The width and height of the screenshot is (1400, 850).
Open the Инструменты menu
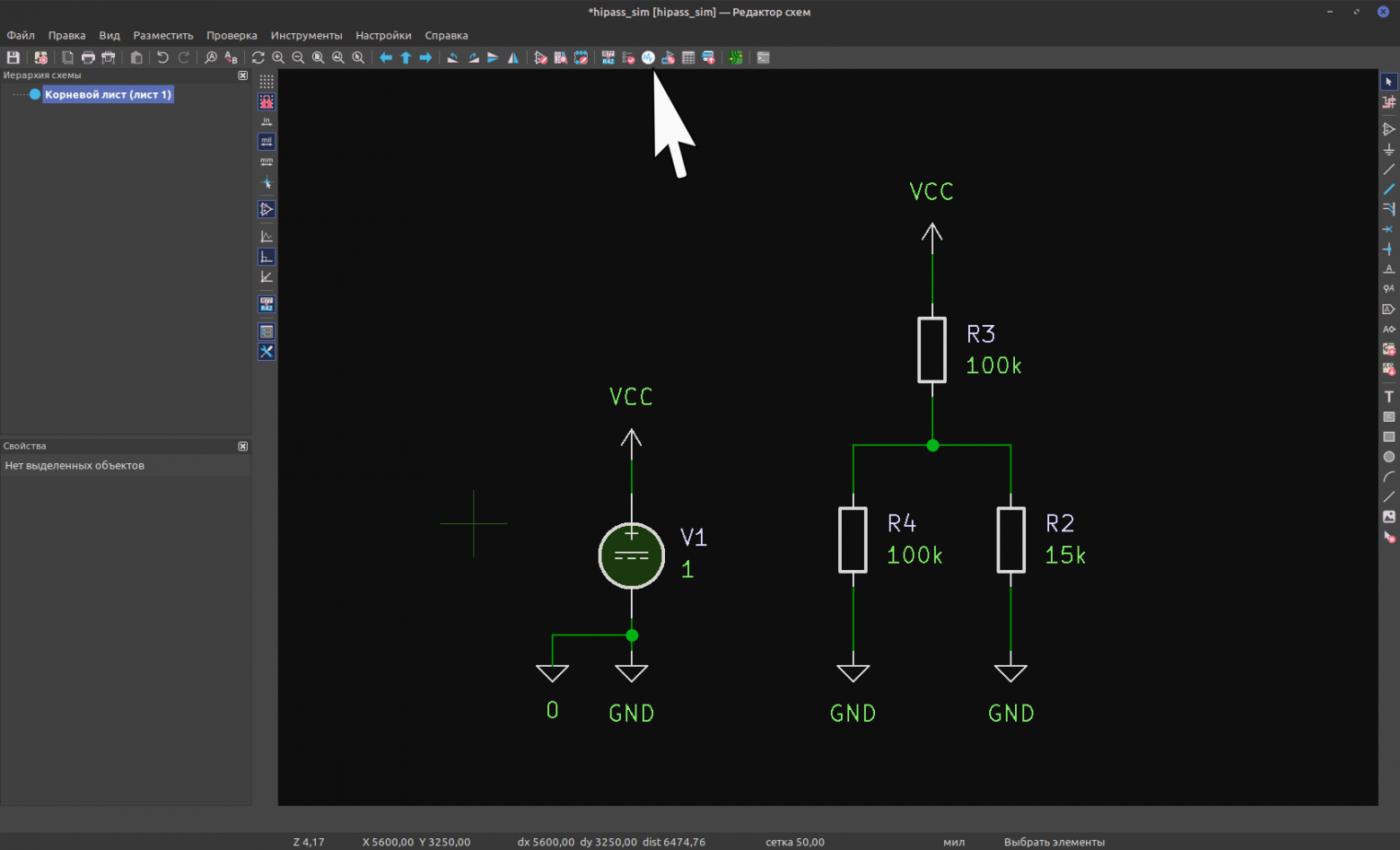point(306,35)
